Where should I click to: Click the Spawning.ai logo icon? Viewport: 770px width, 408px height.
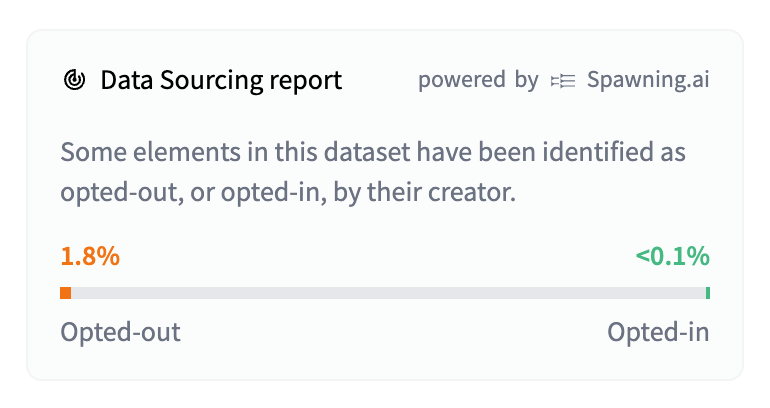click(x=563, y=81)
